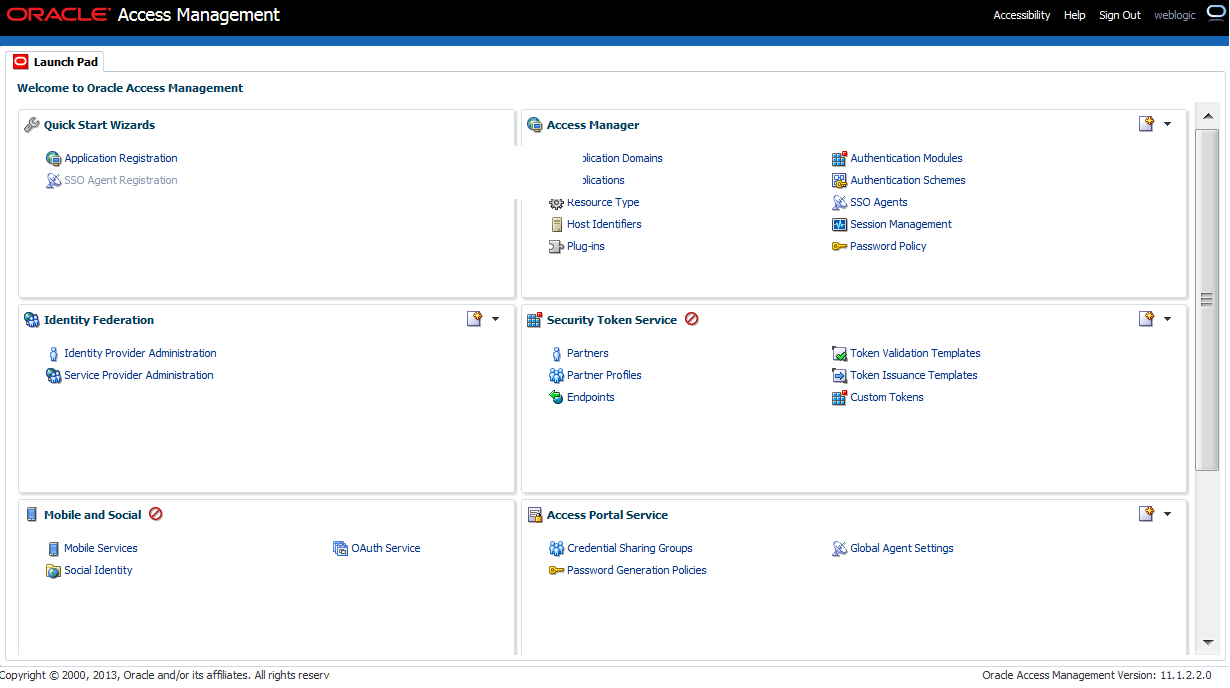Screen dimensions: 1230x688
Task: Click the Session Management icon
Action: [x=840, y=225]
